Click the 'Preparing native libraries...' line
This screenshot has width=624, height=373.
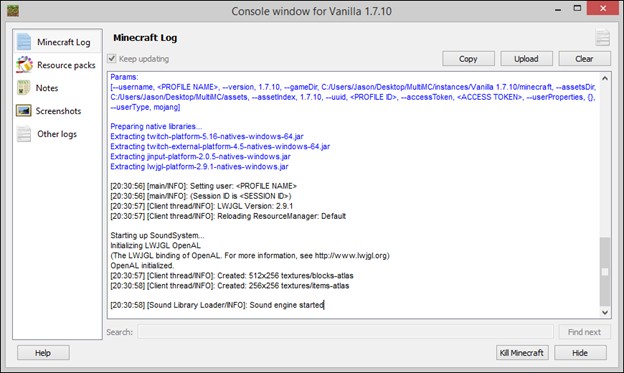[x=156, y=126]
